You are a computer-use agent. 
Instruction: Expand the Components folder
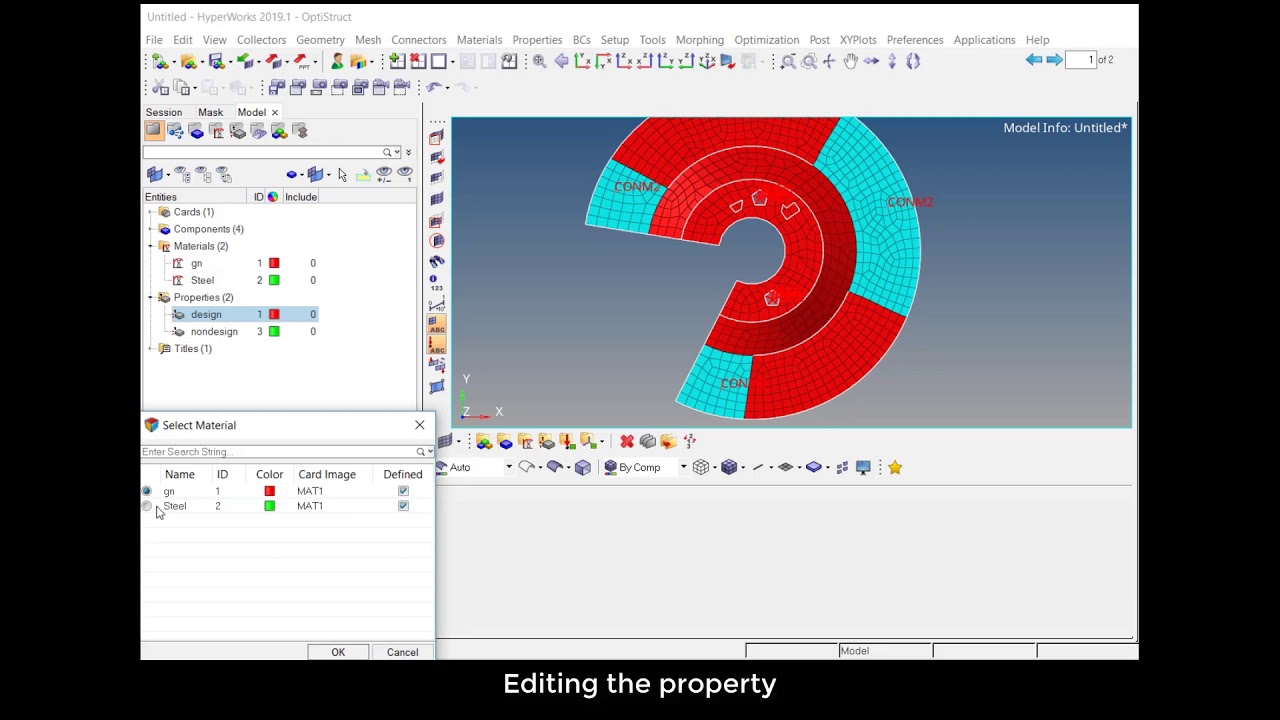pyautogui.click(x=151, y=229)
